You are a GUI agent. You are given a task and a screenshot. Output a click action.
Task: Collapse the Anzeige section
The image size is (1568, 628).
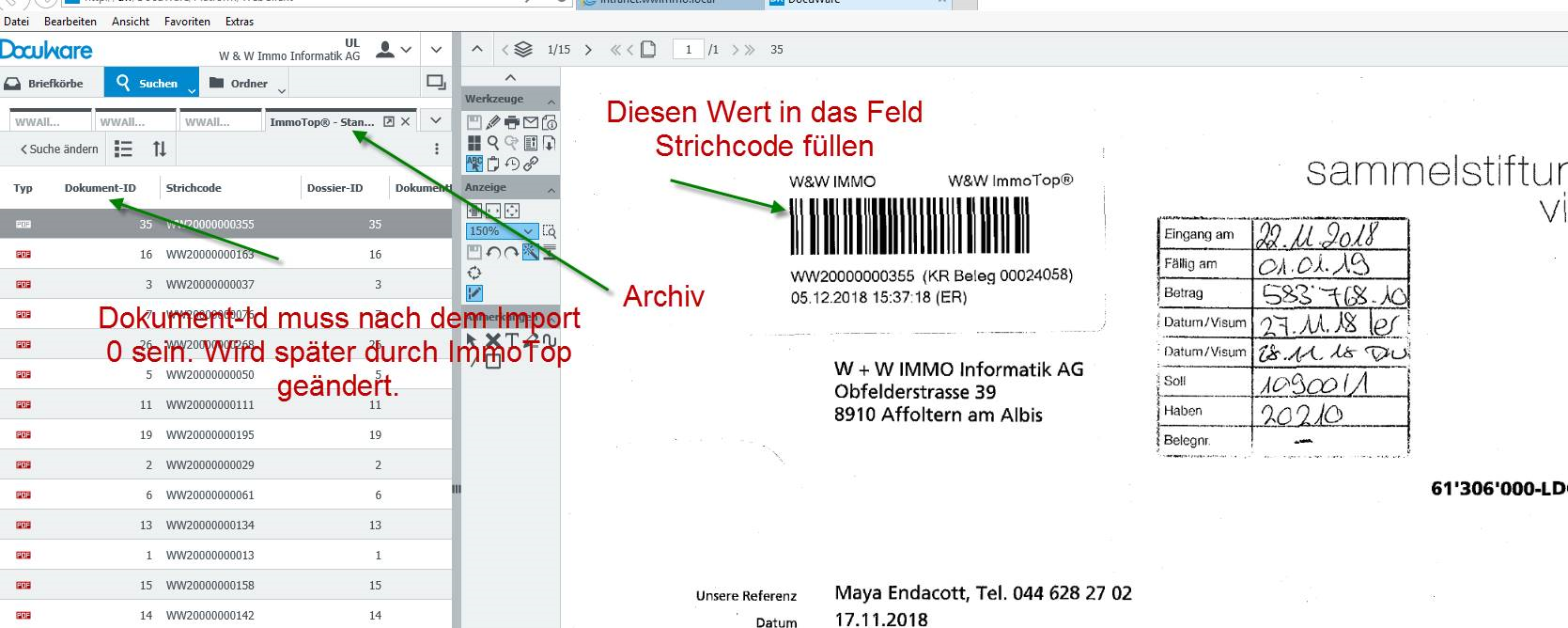click(x=551, y=190)
